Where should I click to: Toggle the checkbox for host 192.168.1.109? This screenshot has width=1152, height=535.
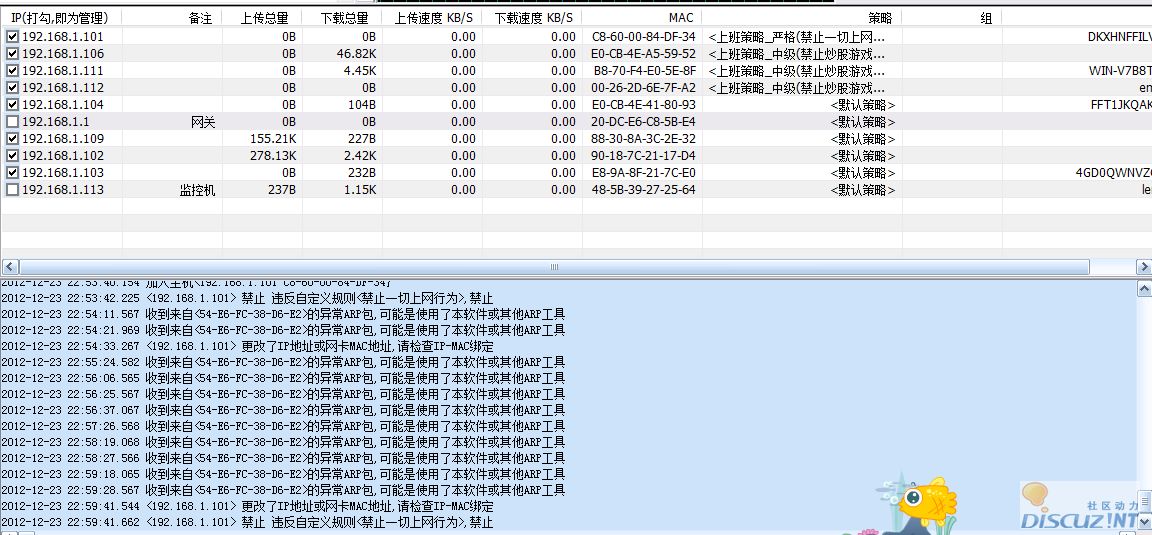pos(12,138)
